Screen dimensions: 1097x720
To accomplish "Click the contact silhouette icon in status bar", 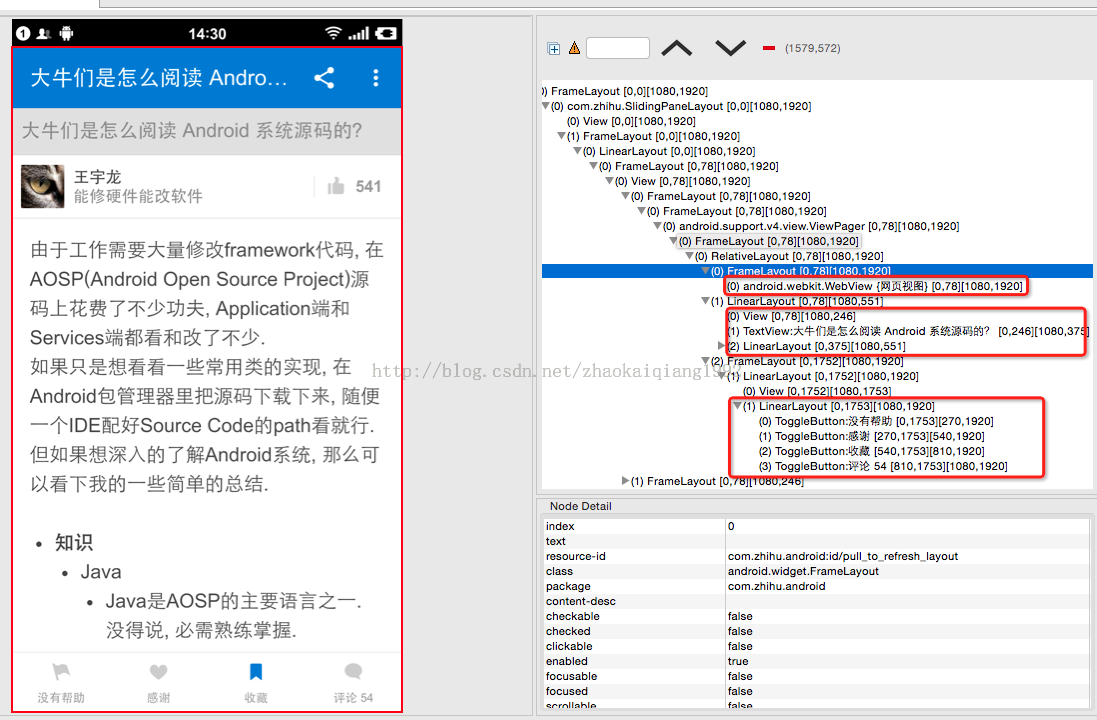I will point(43,33).
